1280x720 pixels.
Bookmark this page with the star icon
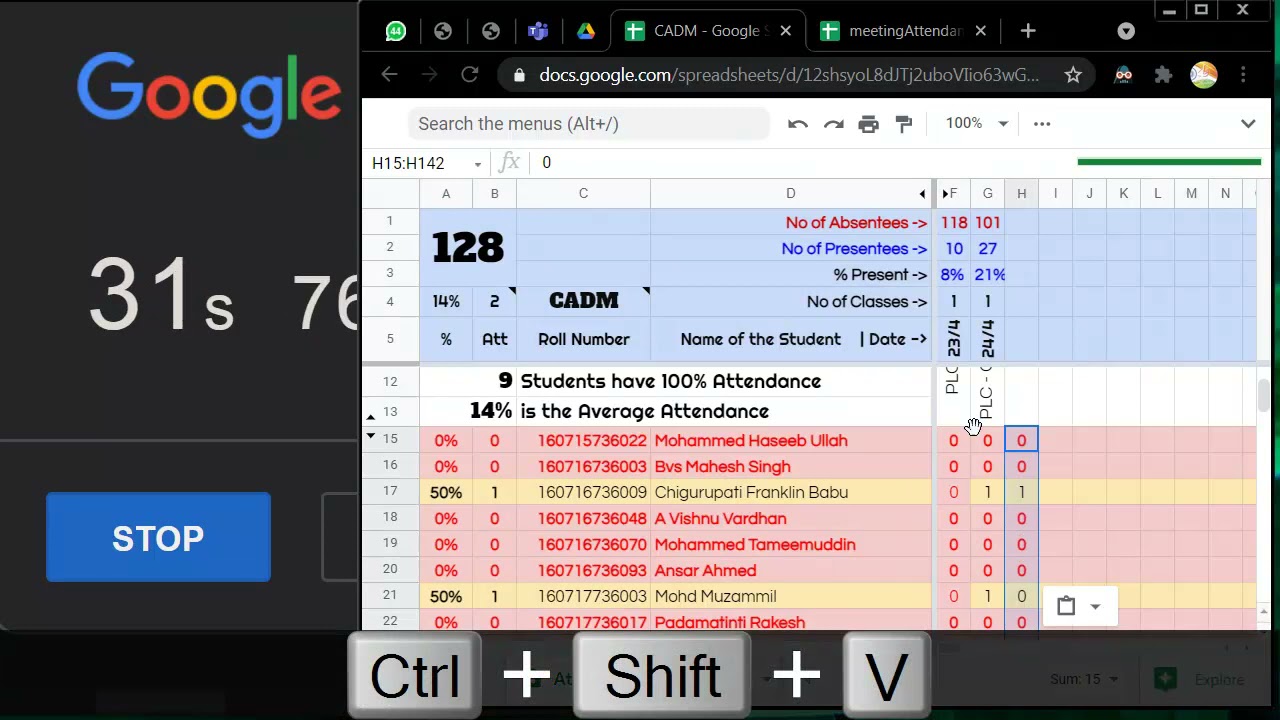(1073, 75)
